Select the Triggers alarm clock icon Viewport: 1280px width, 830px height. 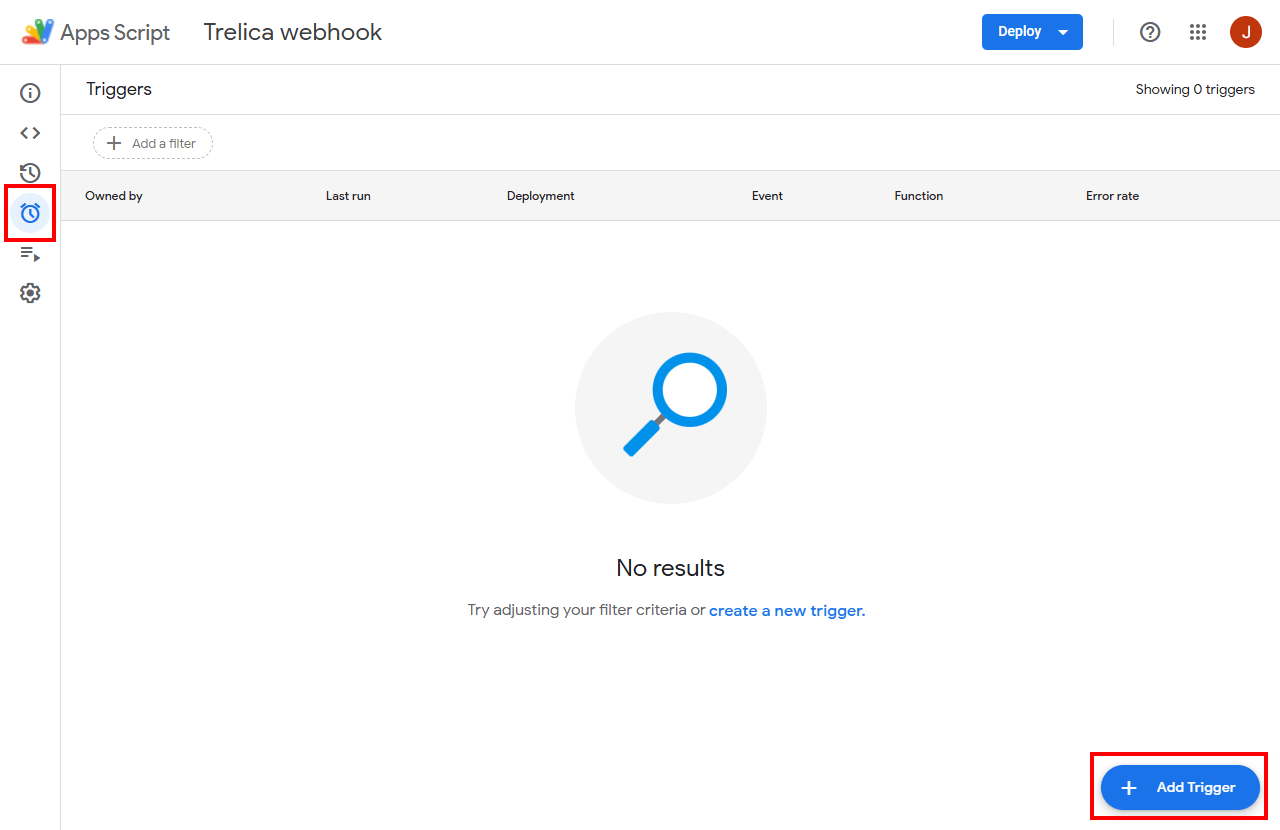pos(30,213)
